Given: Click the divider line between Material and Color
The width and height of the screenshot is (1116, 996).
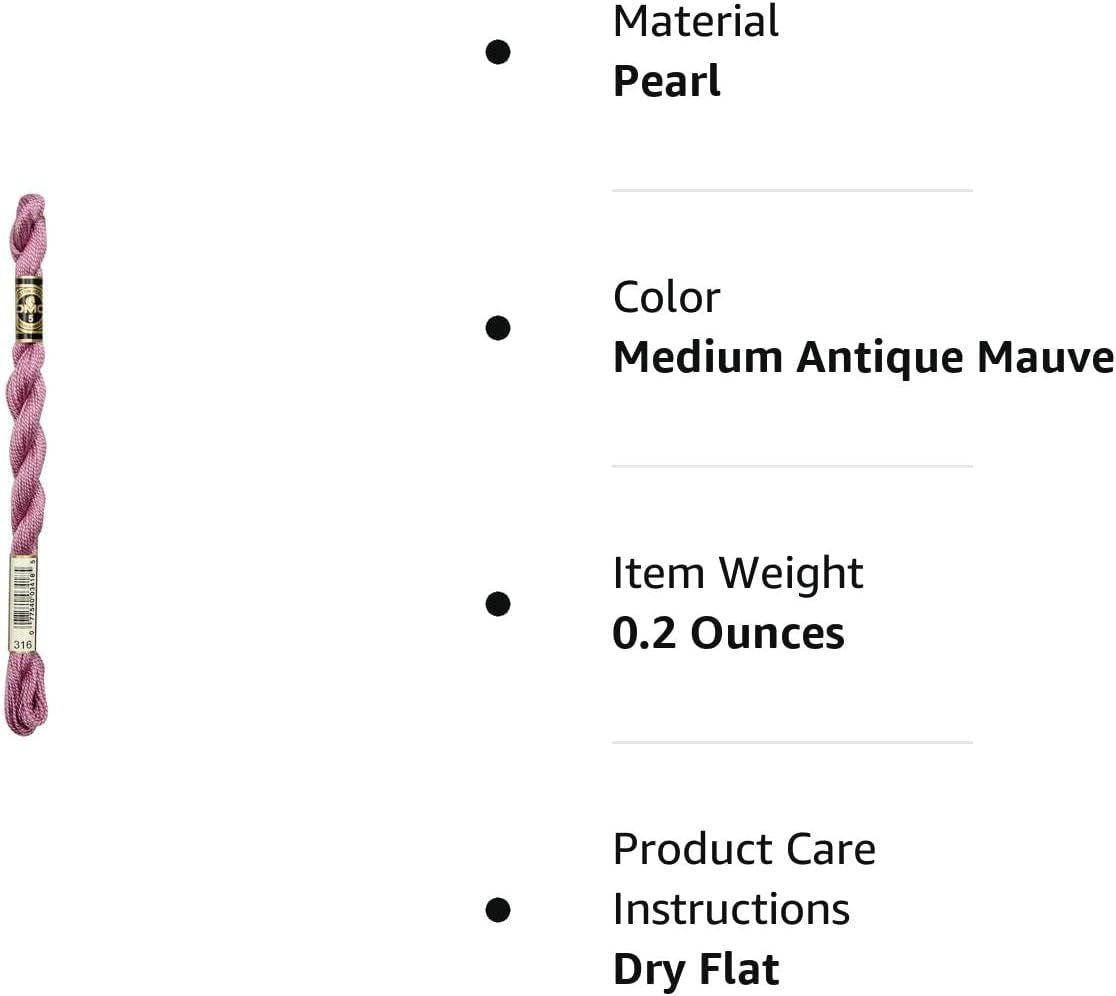Looking at the screenshot, I should click(x=792, y=190).
